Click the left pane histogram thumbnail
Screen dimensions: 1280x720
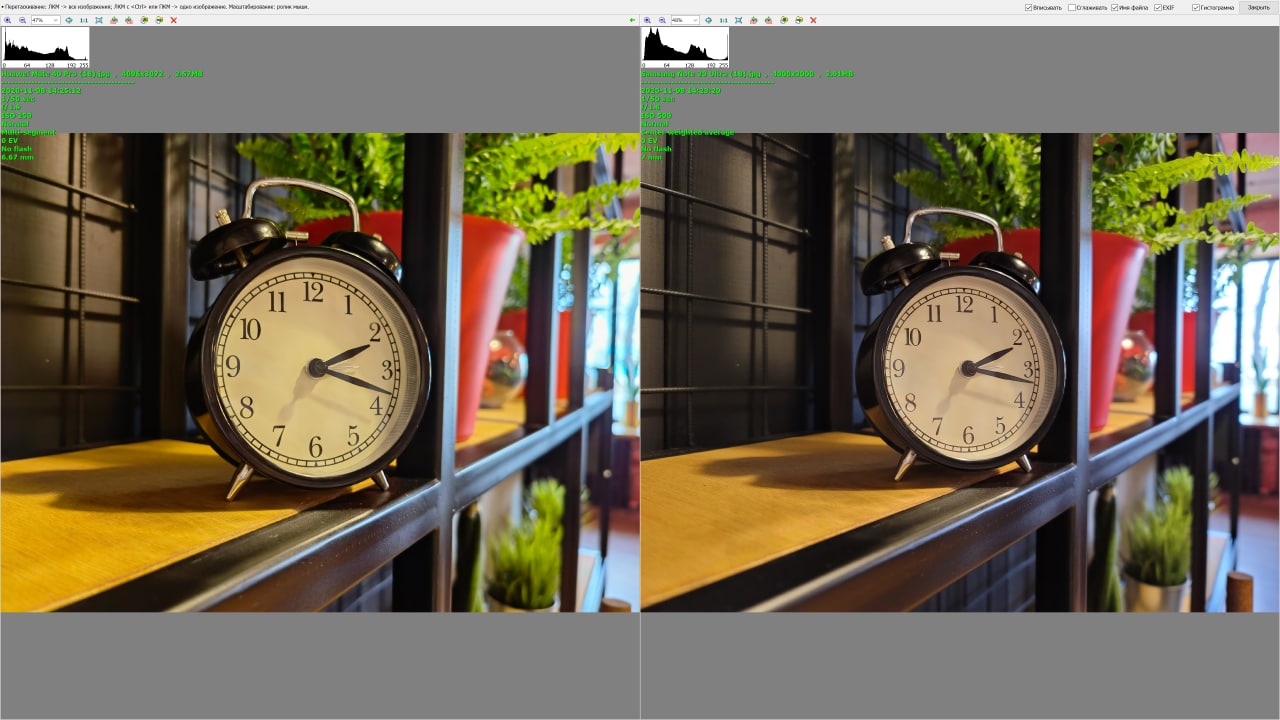[x=45, y=47]
